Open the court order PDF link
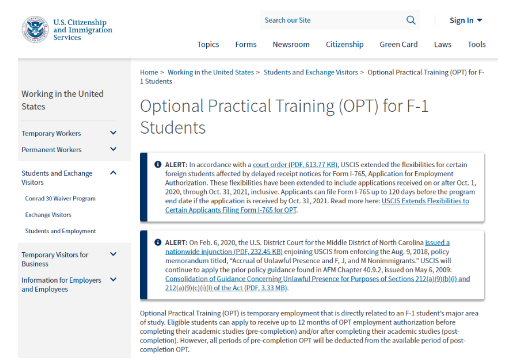 (x=295, y=165)
